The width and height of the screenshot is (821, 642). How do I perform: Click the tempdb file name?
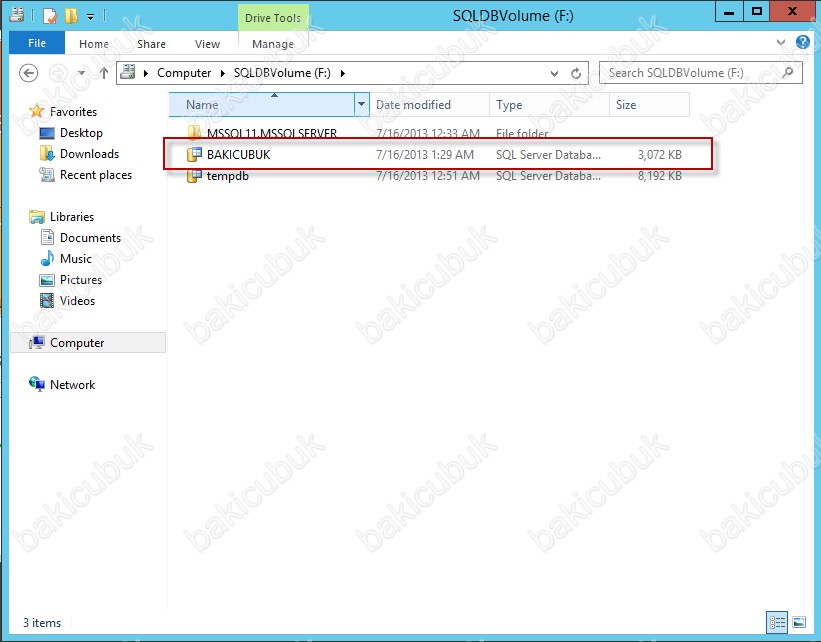click(x=227, y=176)
